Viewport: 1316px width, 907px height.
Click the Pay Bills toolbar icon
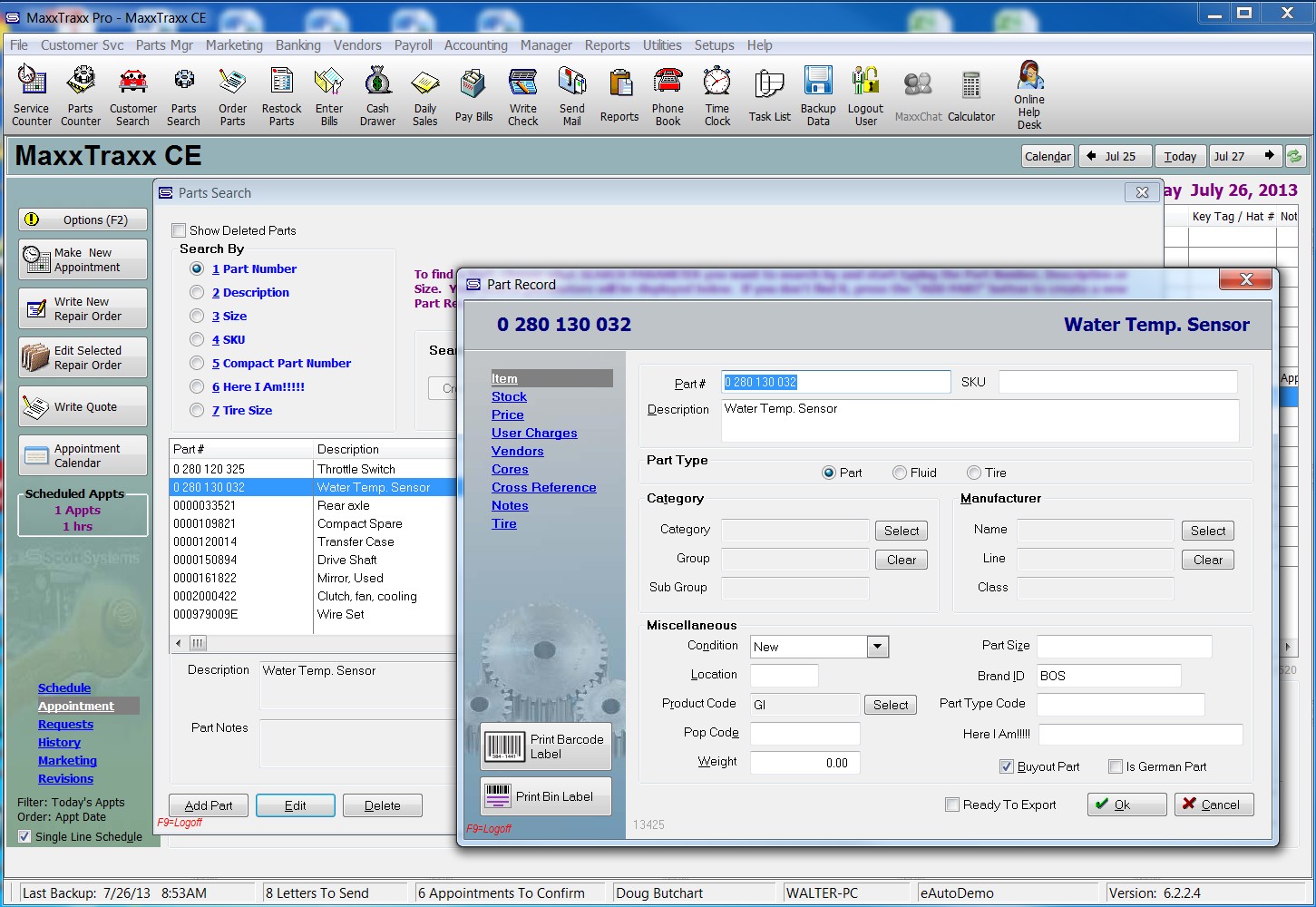(x=473, y=95)
